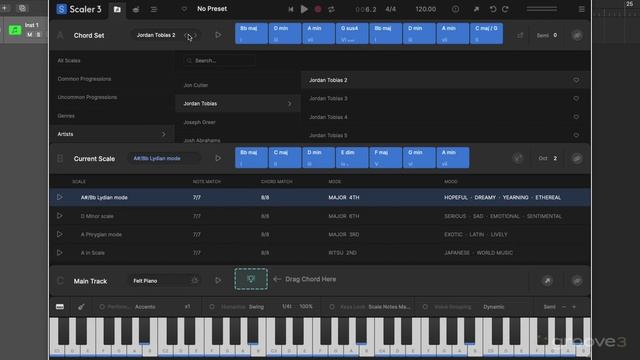This screenshot has width=640, height=360.
Task: Go to previous chord set arrow
Action: click(x=187, y=36)
